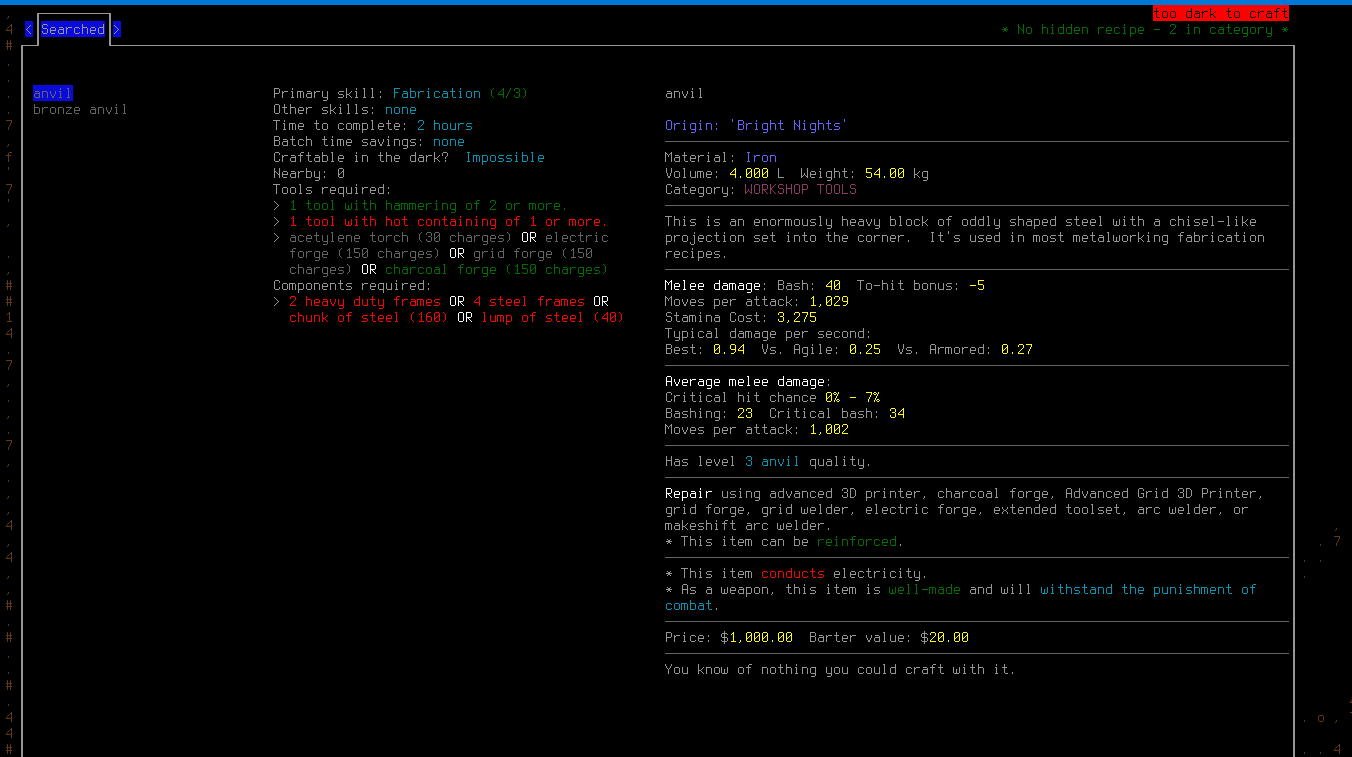Click the 'Melee damage' heading

click(713, 286)
